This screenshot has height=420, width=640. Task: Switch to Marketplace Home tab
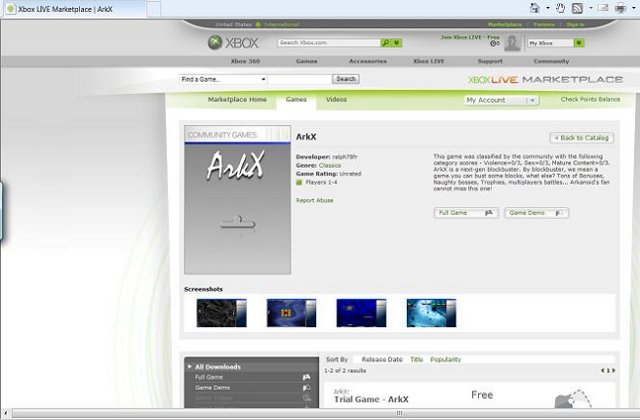tap(237, 99)
